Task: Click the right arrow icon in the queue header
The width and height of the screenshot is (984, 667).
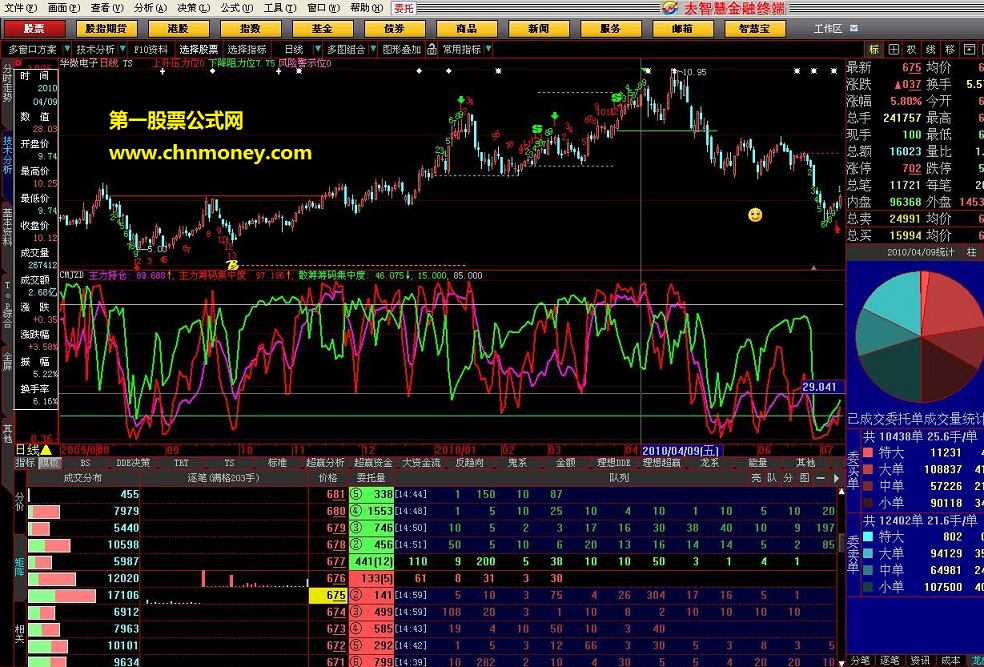Action: [836, 478]
